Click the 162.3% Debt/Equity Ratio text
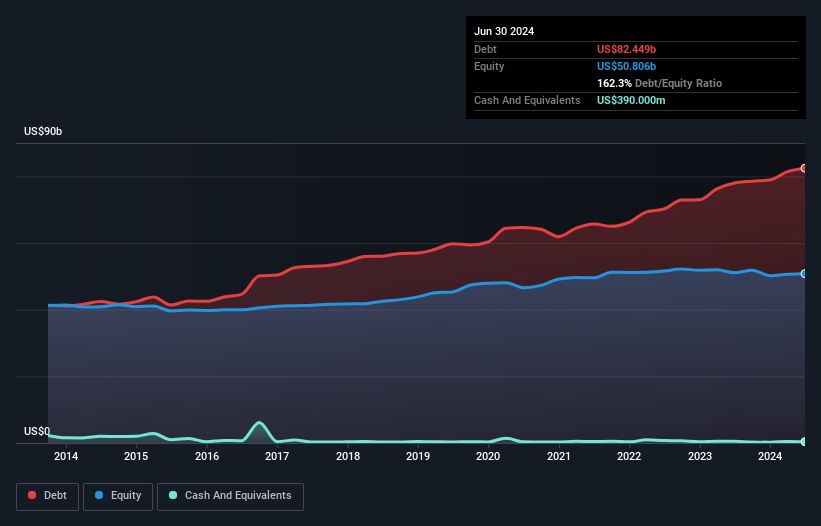Image resolution: width=821 pixels, height=526 pixels. pyautogui.click(x=659, y=83)
